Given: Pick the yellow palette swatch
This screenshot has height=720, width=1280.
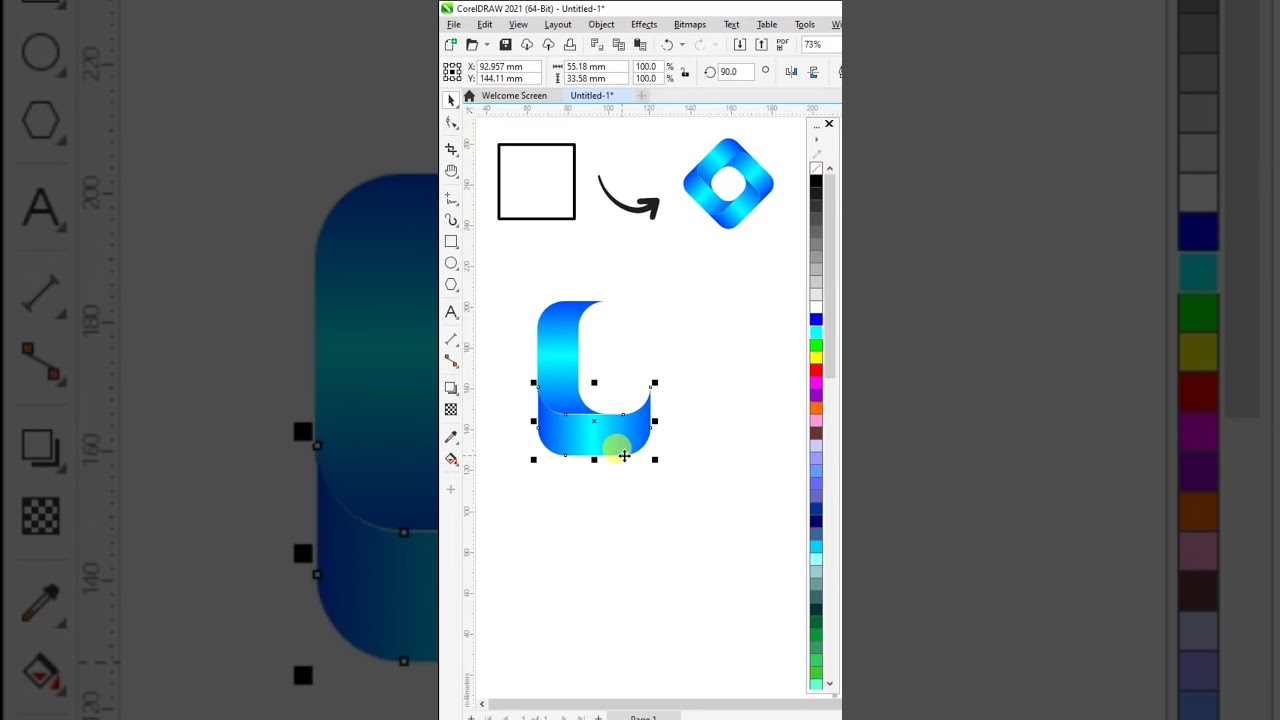Looking at the screenshot, I should 816,358.
